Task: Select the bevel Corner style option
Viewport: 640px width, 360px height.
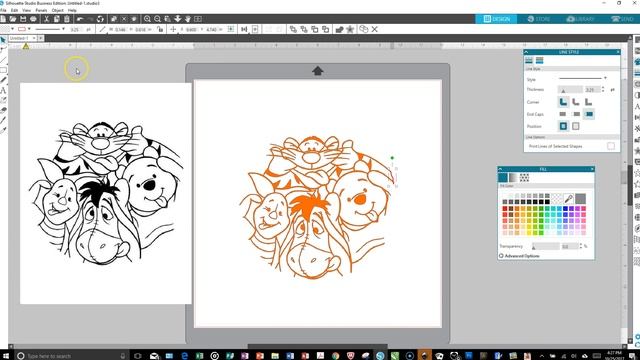Action: tap(589, 102)
